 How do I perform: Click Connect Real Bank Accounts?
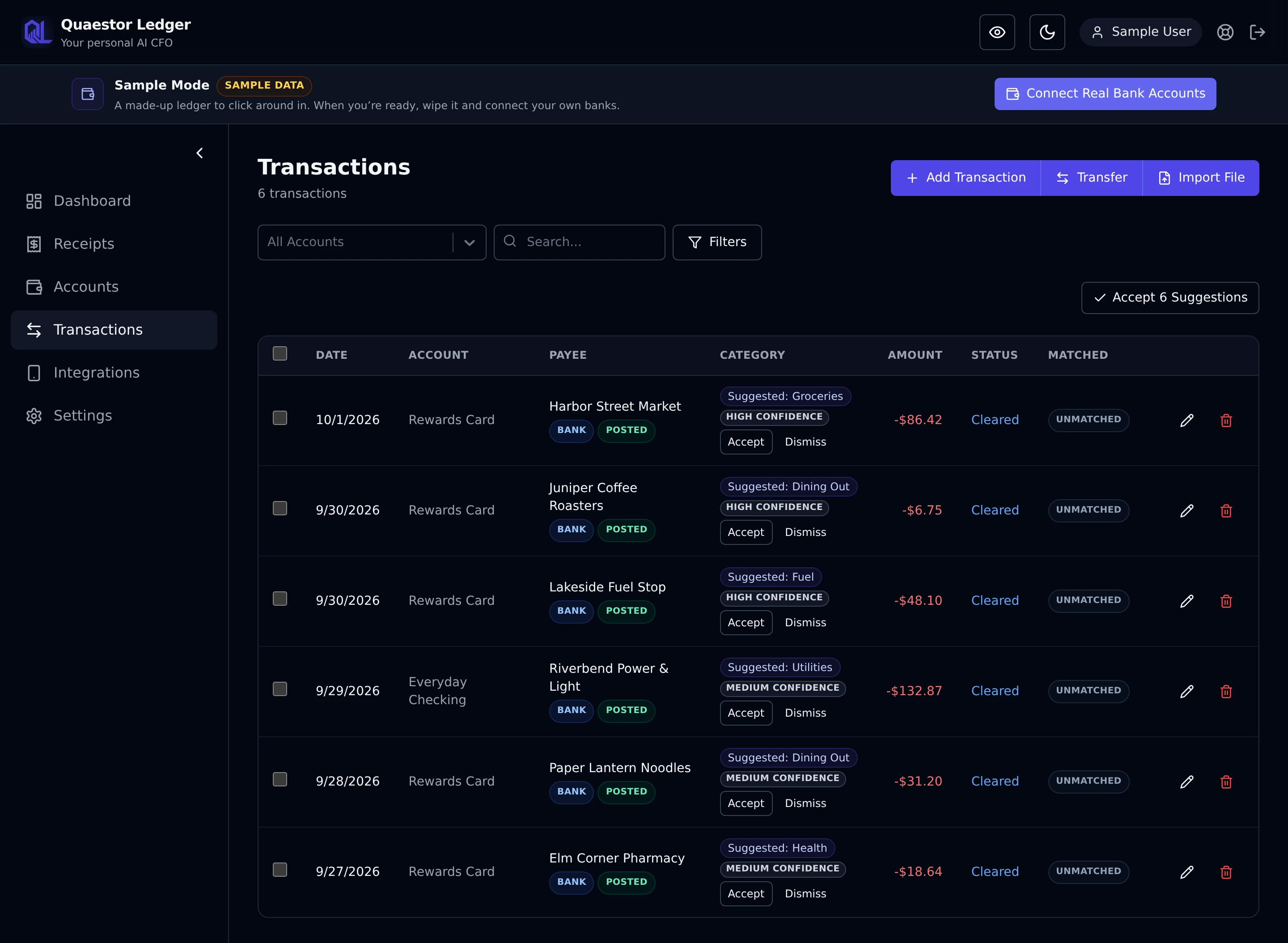click(1105, 93)
